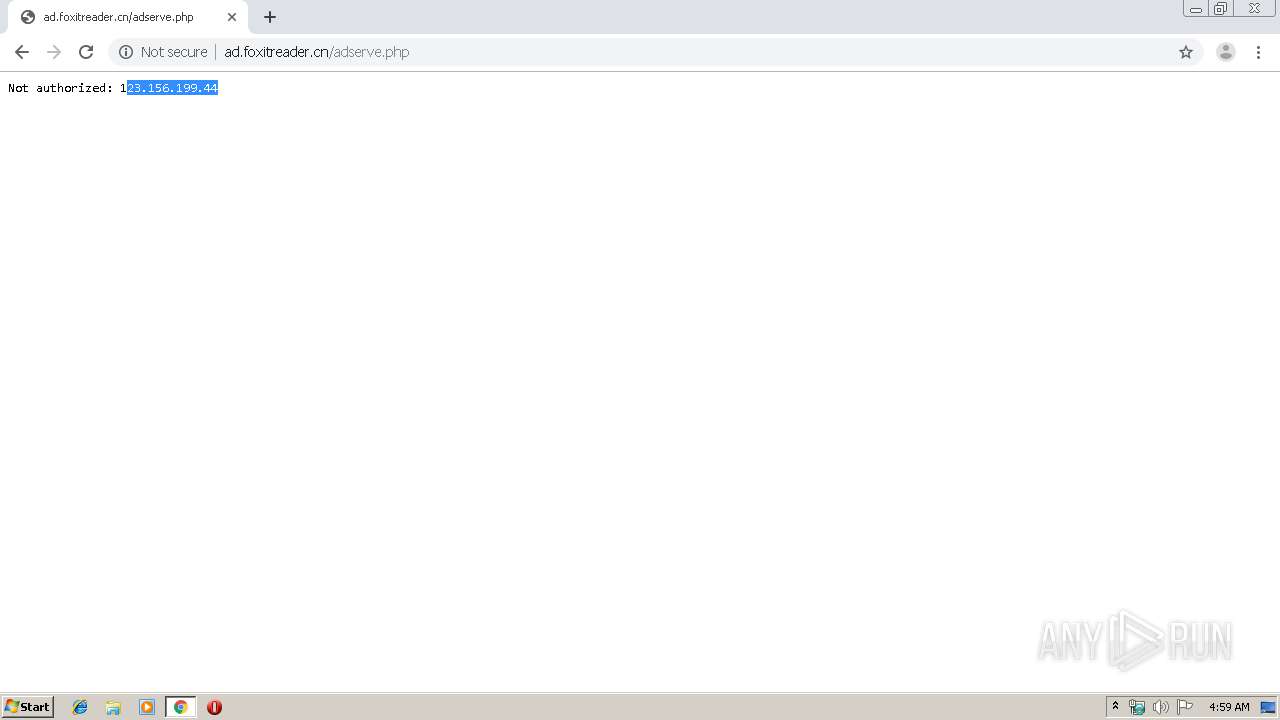
Task: Close the Chrome window
Action: pos(1254,9)
